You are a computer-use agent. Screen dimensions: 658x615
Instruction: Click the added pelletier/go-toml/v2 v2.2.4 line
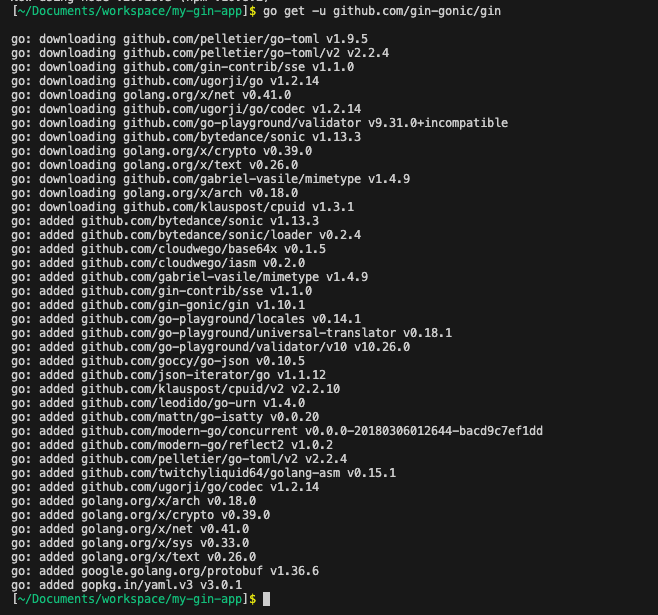pyautogui.click(x=179, y=459)
